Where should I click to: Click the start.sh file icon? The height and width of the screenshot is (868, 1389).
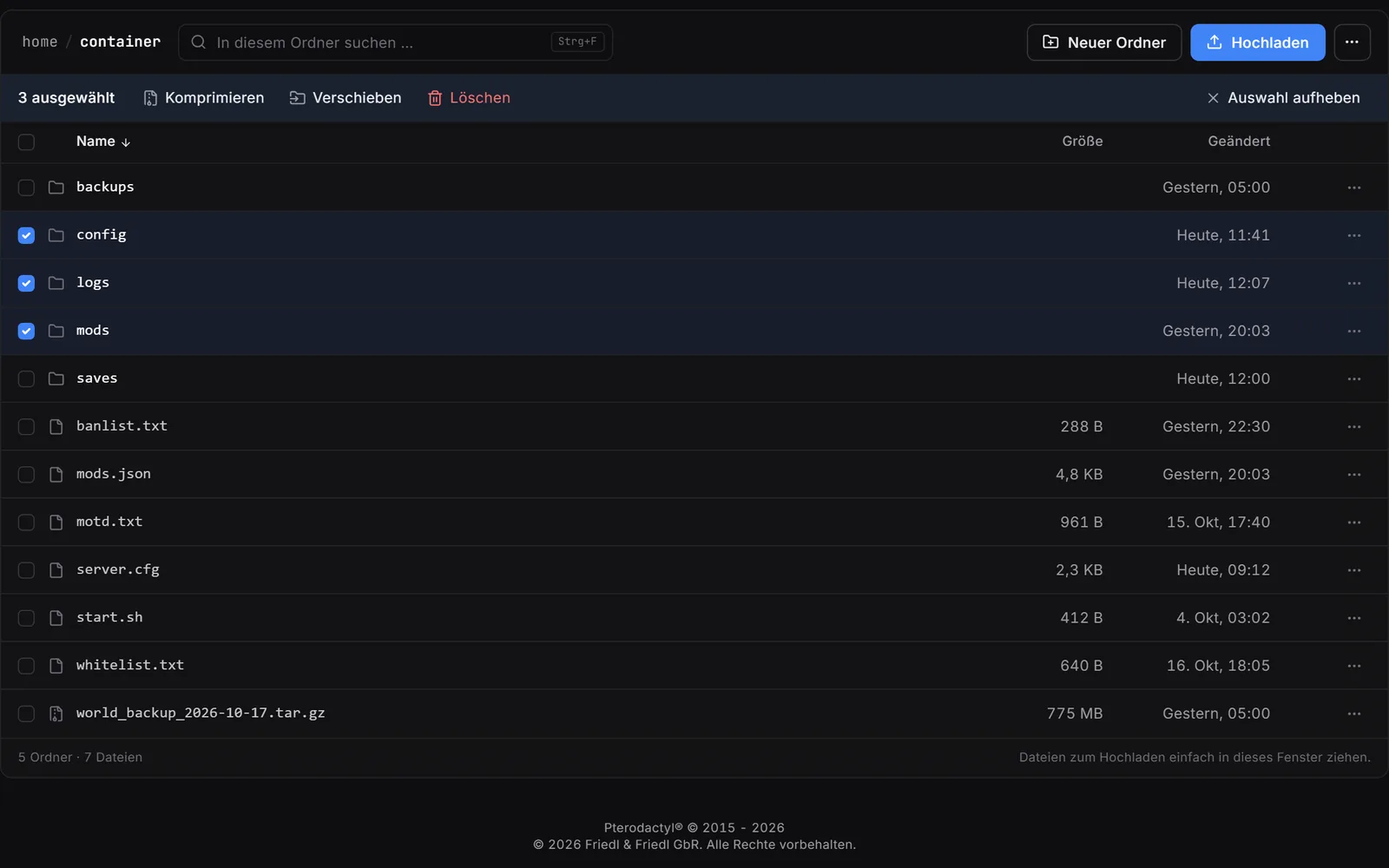coord(56,618)
